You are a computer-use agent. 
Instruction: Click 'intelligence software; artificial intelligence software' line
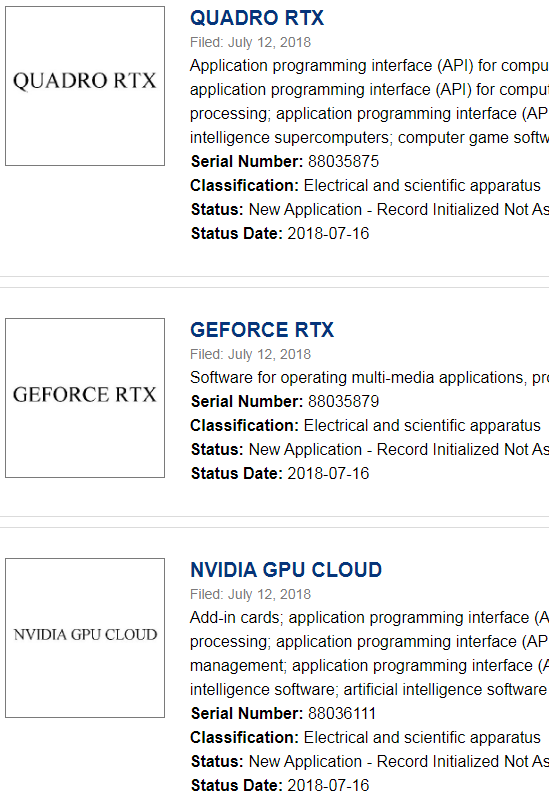pos(370,690)
